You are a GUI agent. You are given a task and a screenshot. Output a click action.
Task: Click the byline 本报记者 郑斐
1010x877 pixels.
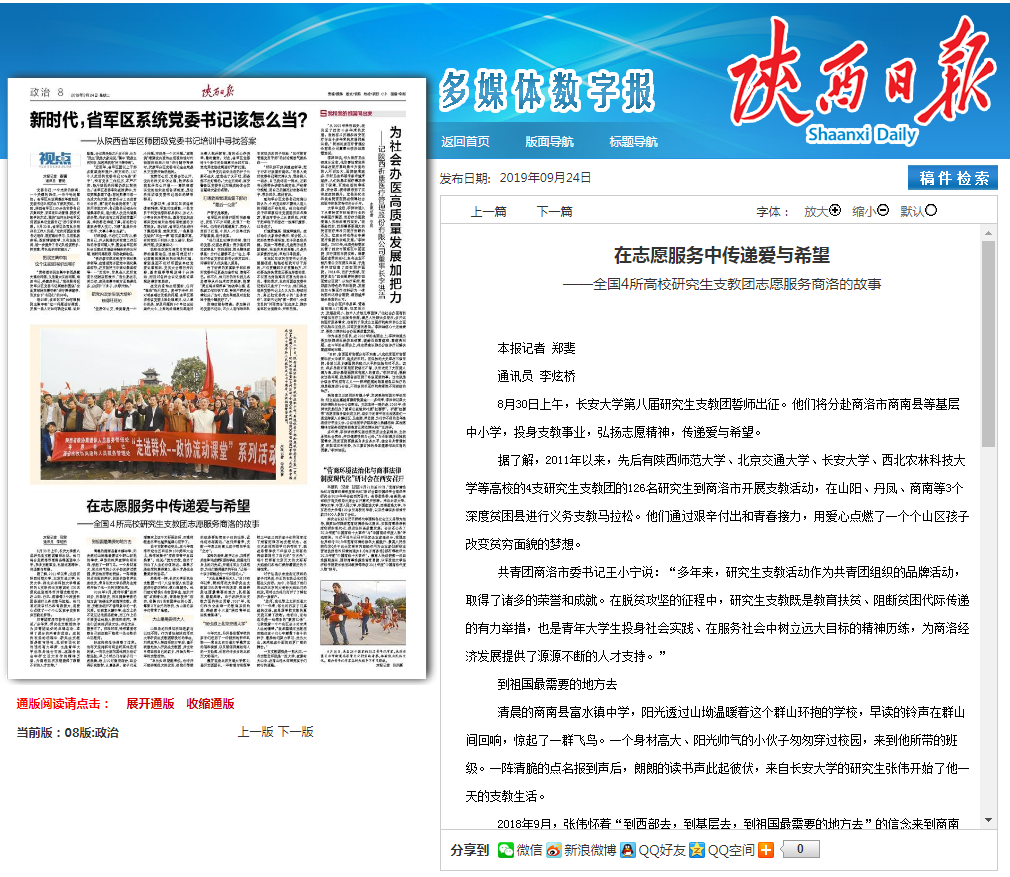(537, 348)
